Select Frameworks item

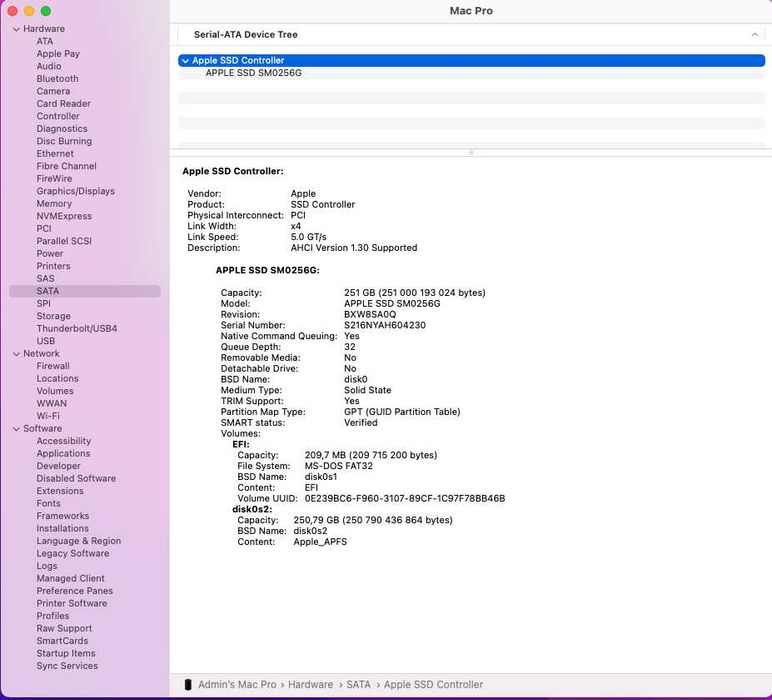tap(63, 516)
